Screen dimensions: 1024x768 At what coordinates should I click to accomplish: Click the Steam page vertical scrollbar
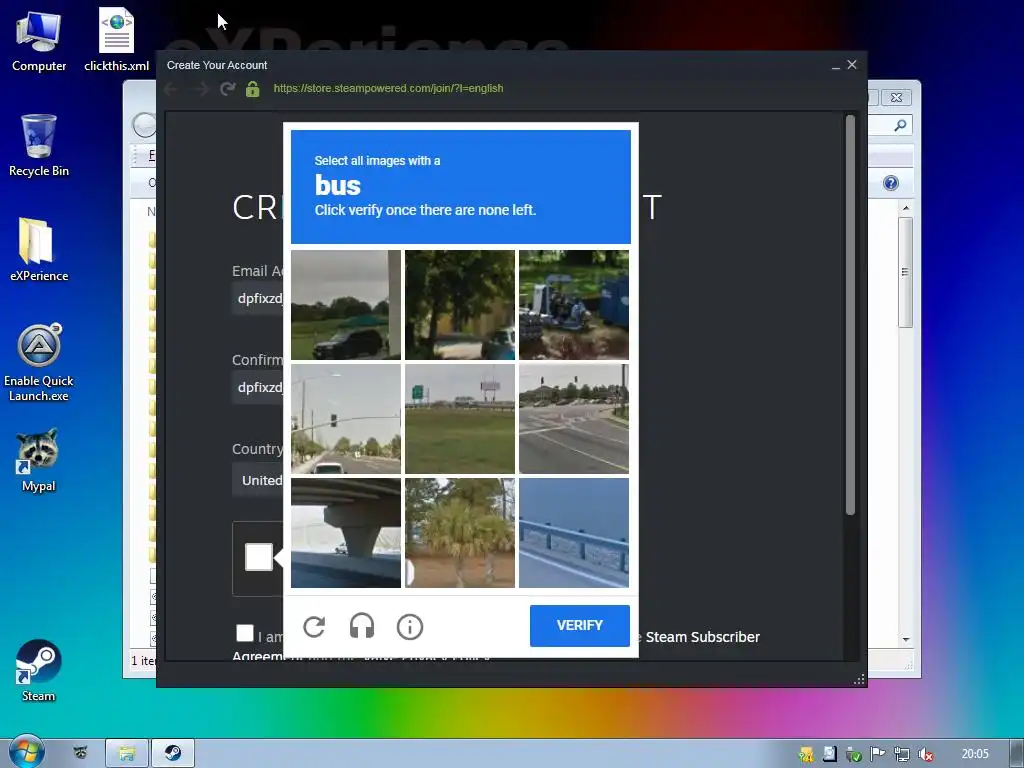click(850, 315)
